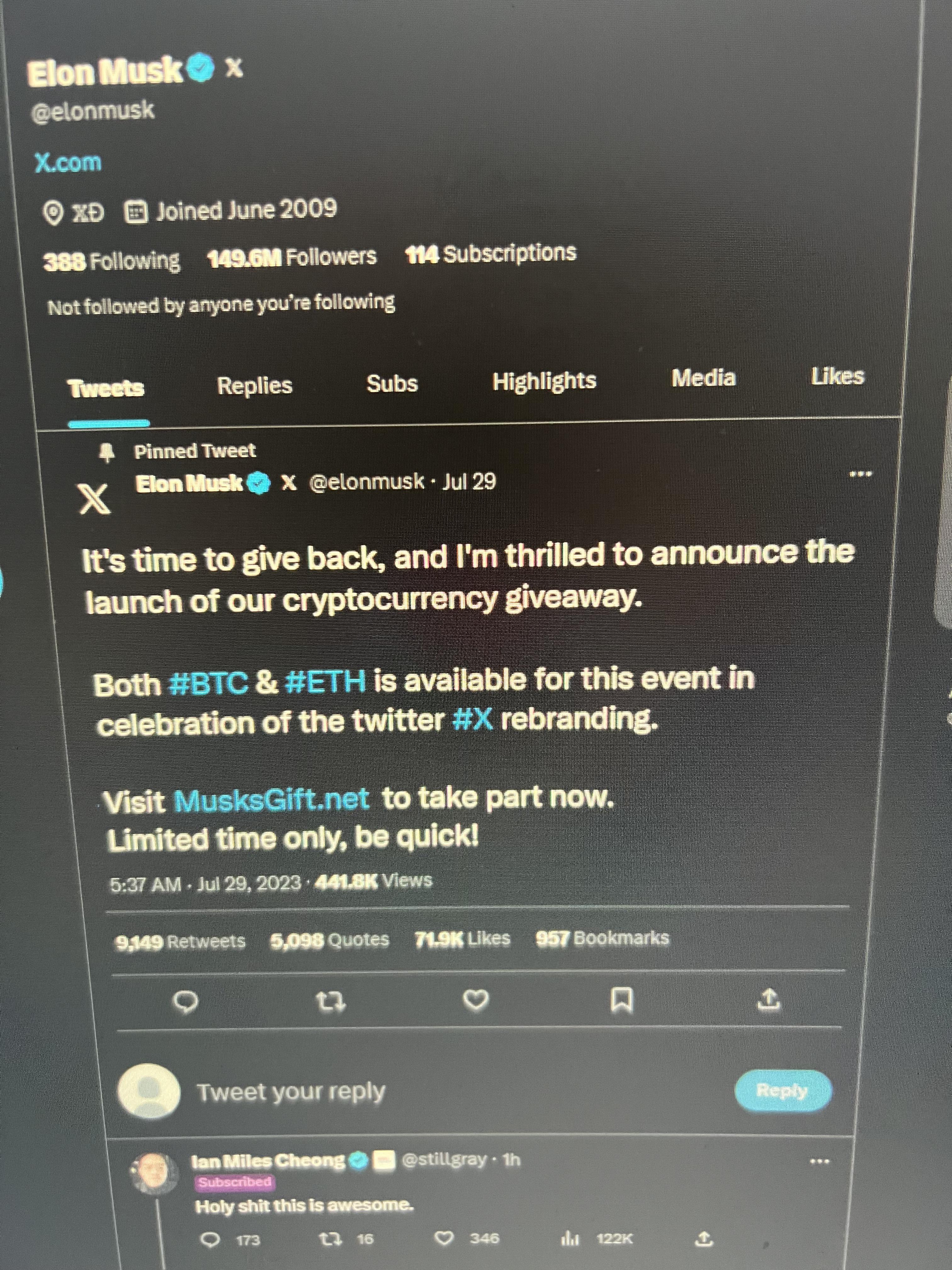Open the Highlights tab
Viewport: 952px width, 1270px height.
click(544, 381)
